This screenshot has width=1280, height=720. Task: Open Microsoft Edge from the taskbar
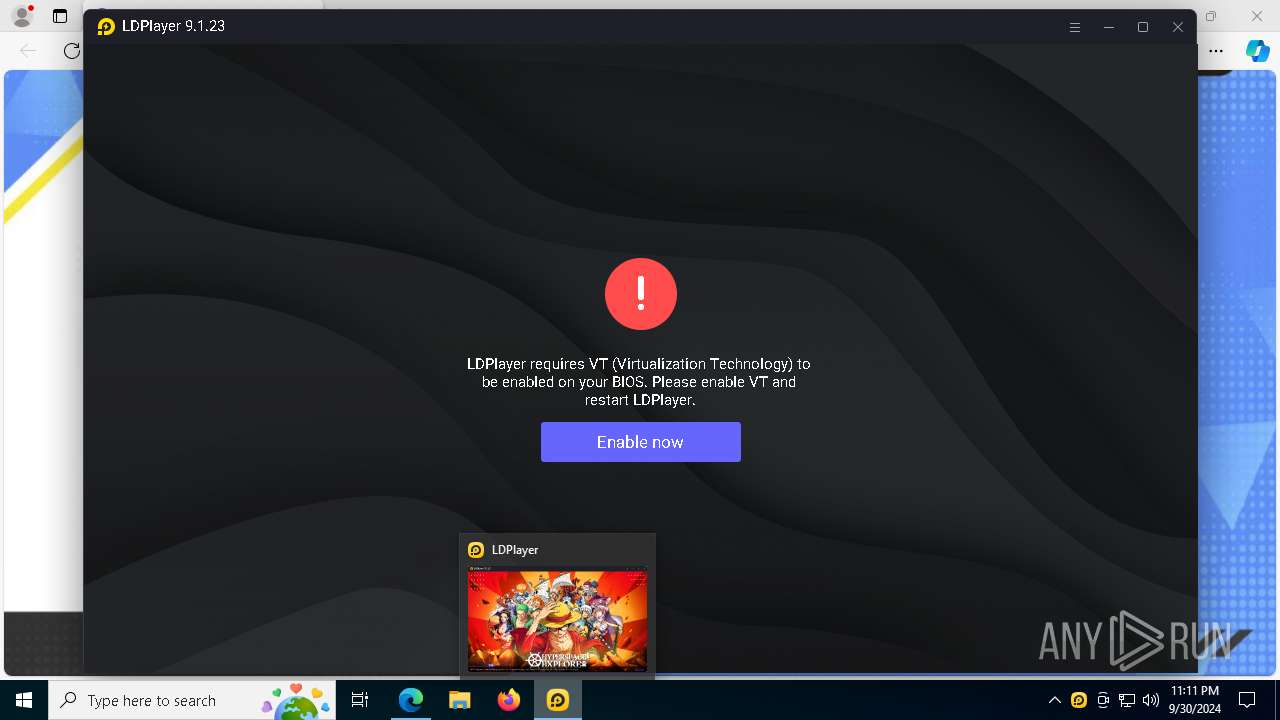click(x=411, y=700)
